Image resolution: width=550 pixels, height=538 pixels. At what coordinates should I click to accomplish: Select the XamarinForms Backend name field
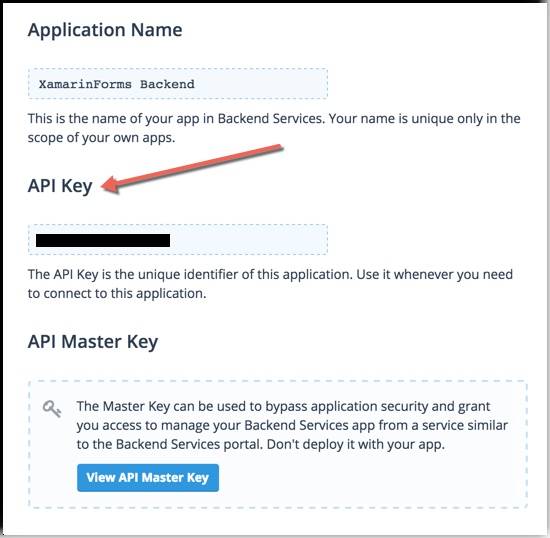coord(178,84)
